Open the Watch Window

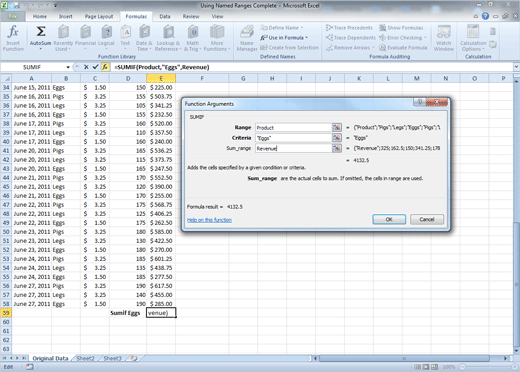click(444, 38)
